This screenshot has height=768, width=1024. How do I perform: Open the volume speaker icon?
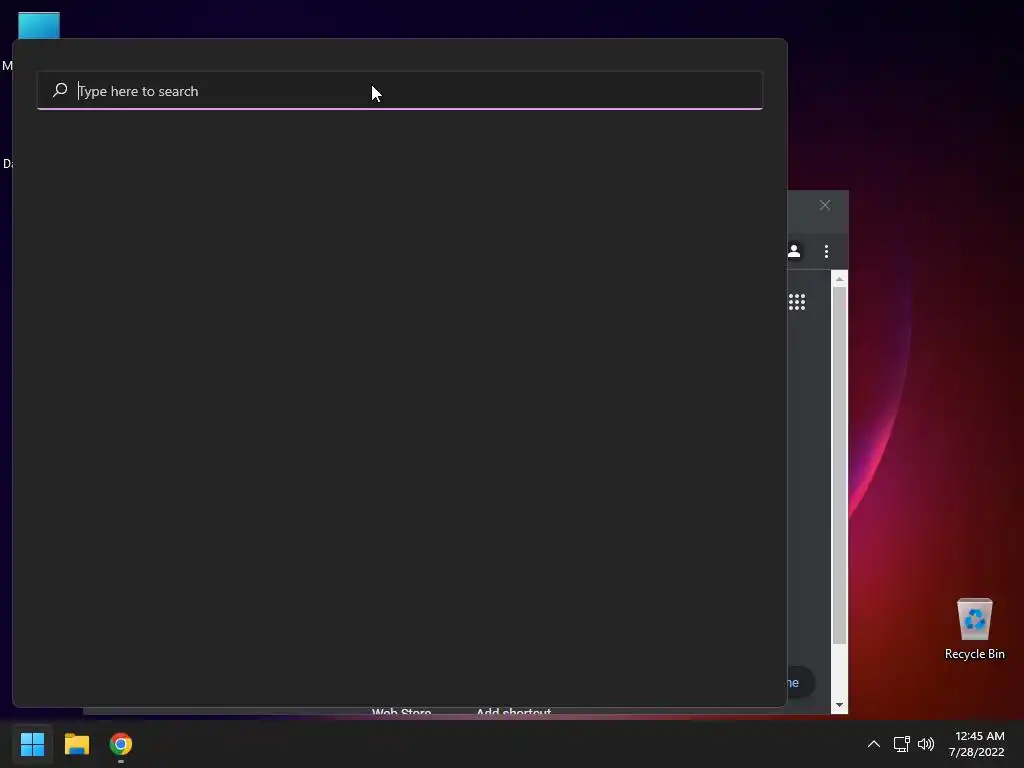[926, 744]
